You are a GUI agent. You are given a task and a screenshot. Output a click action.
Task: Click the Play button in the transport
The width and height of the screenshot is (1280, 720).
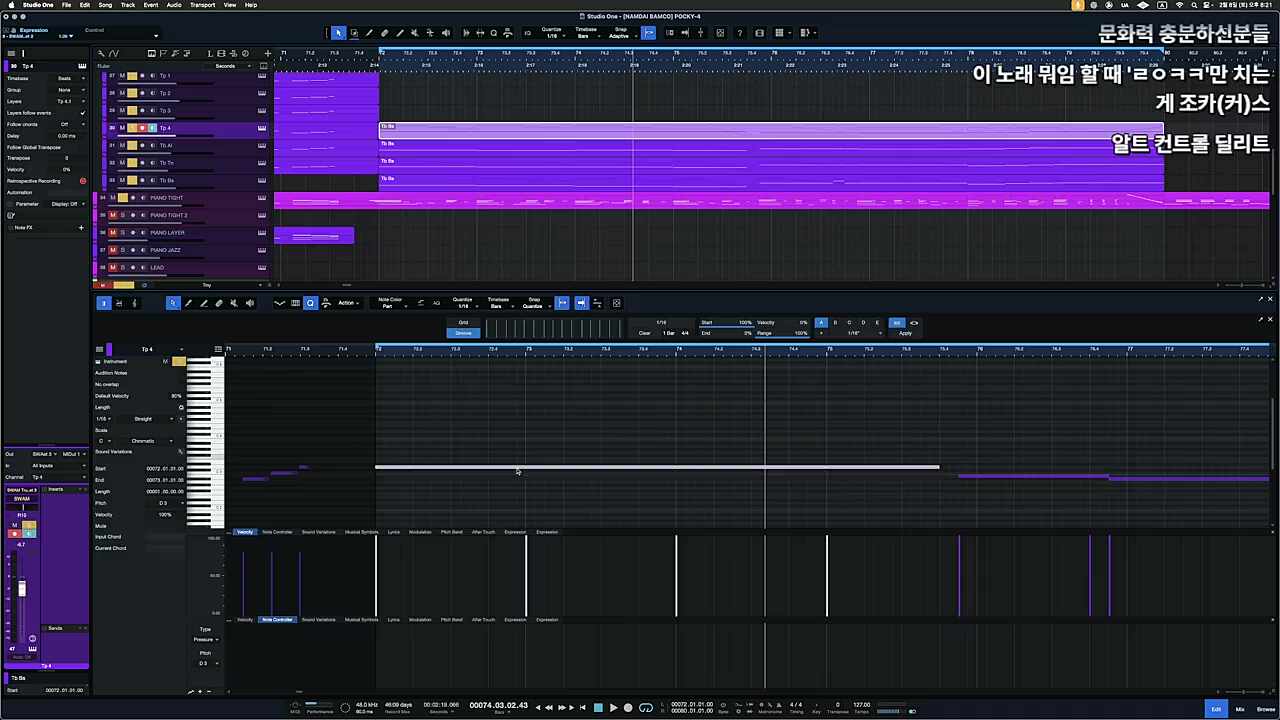[613, 708]
